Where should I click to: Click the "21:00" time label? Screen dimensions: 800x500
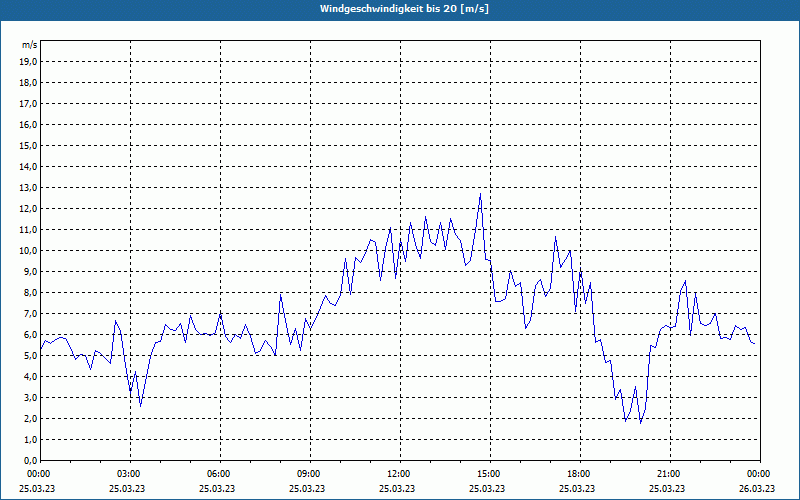click(670, 474)
